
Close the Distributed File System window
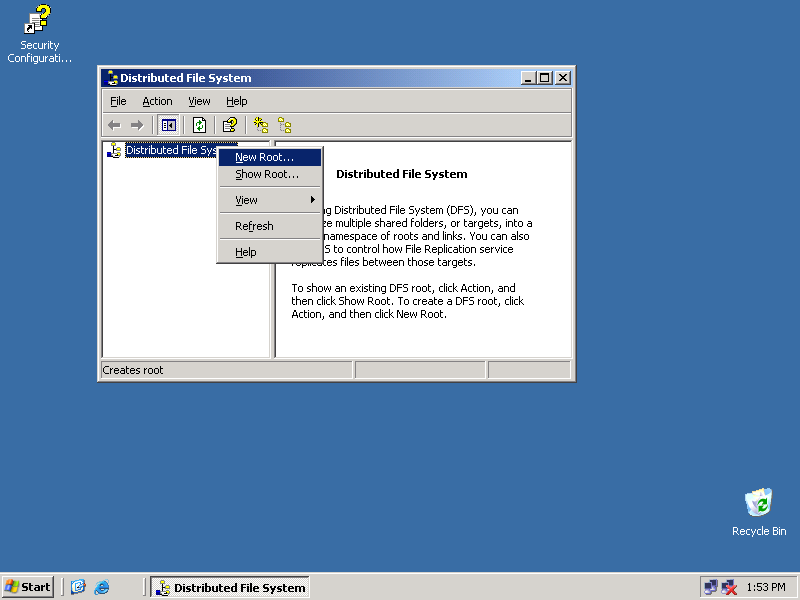(563, 78)
